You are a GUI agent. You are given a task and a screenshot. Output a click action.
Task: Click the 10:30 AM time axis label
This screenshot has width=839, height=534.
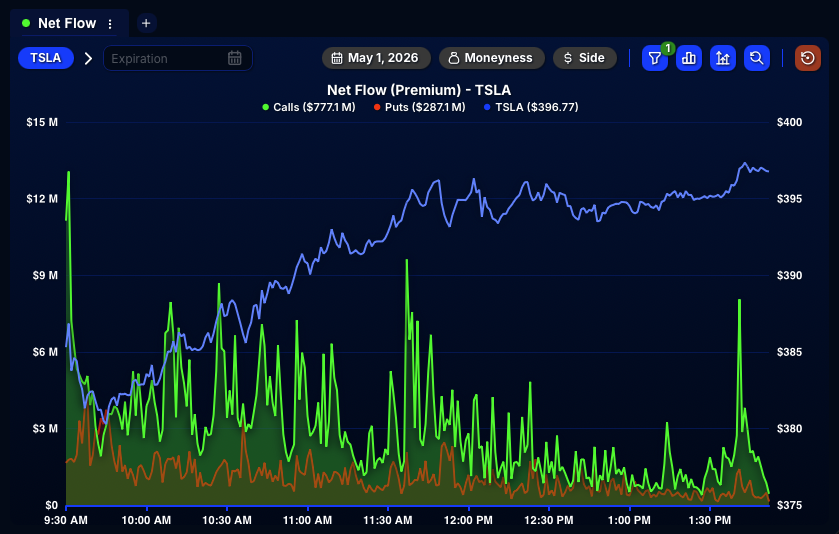click(227, 520)
